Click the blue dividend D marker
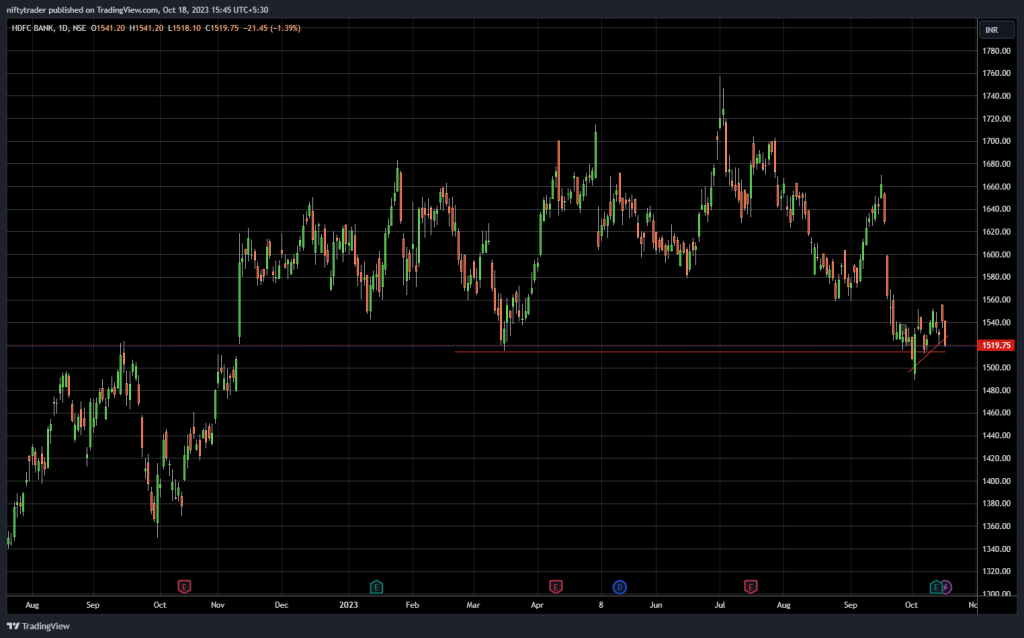1024x638 pixels. (x=620, y=587)
